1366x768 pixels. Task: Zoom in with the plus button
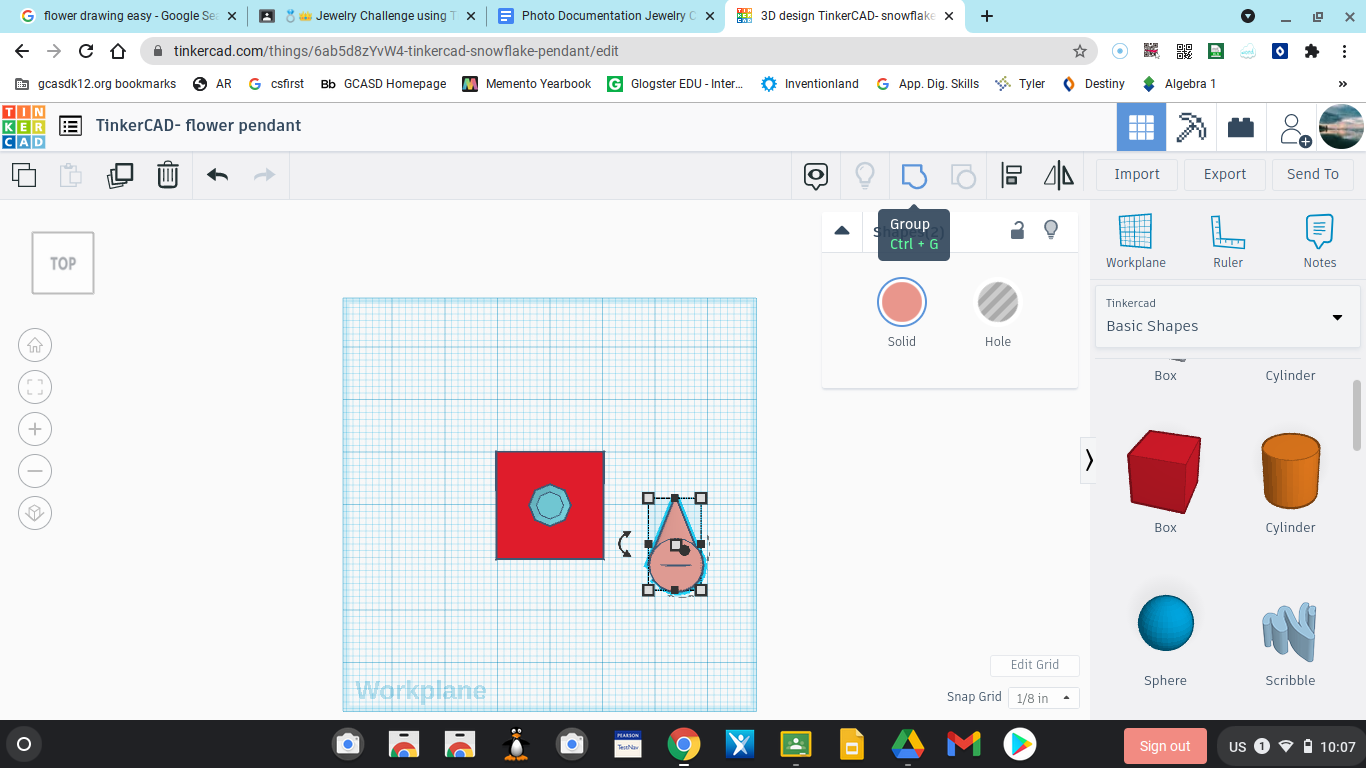35,429
